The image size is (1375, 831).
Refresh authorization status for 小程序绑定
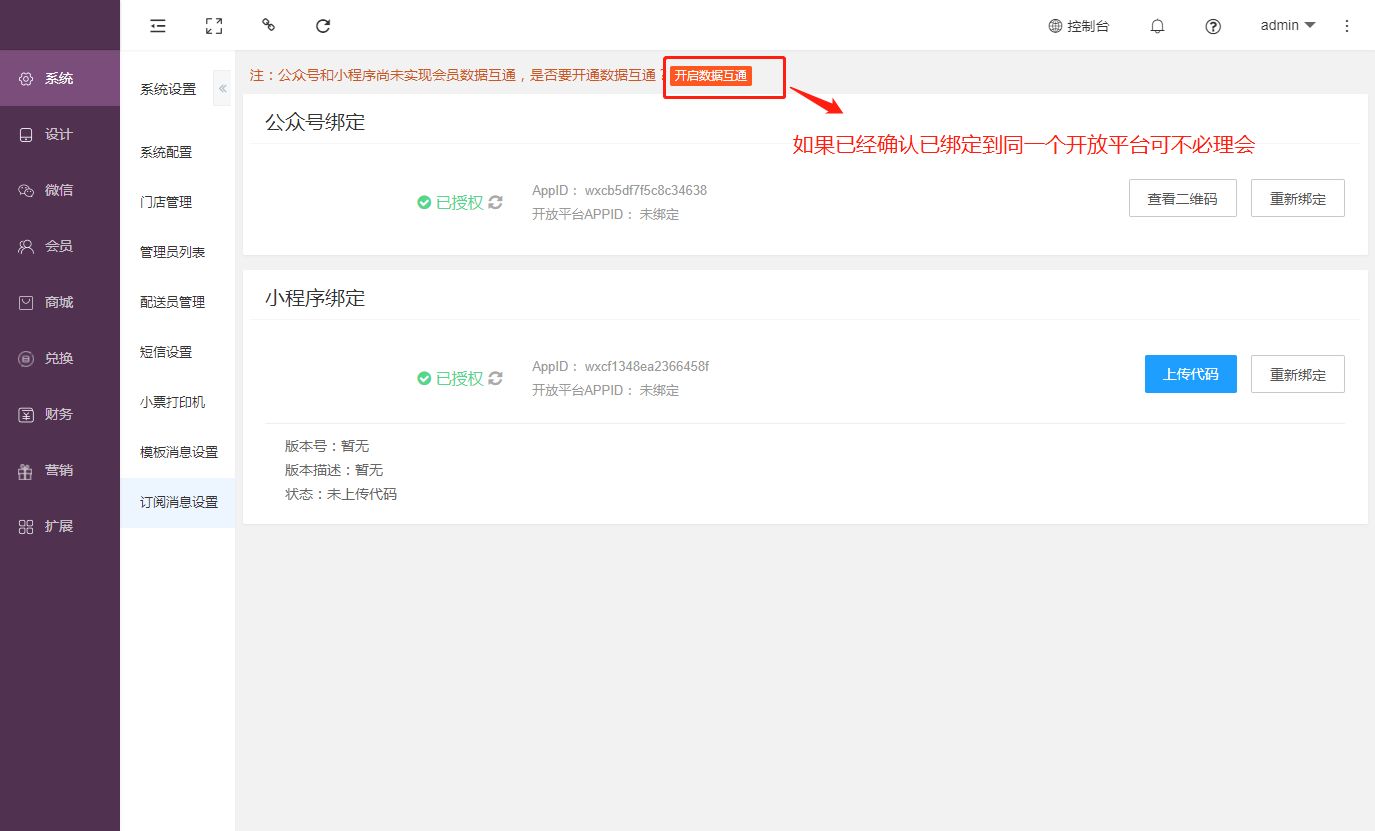pyautogui.click(x=496, y=378)
